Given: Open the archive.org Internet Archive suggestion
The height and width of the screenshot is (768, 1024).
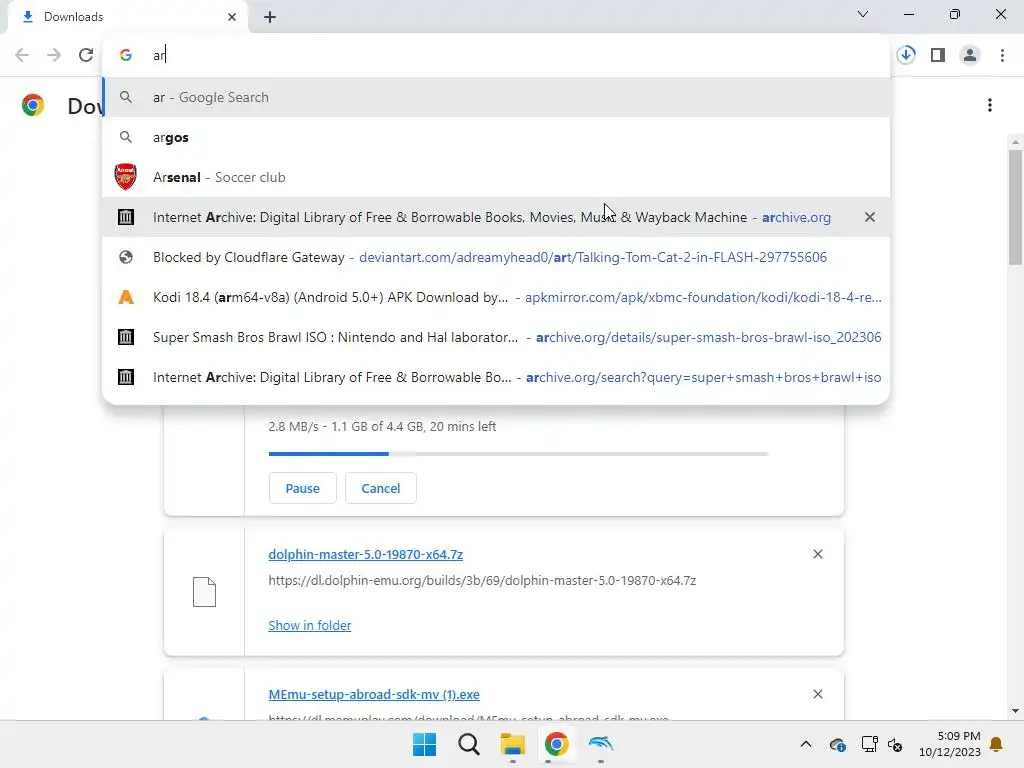Looking at the screenshot, I should point(496,217).
